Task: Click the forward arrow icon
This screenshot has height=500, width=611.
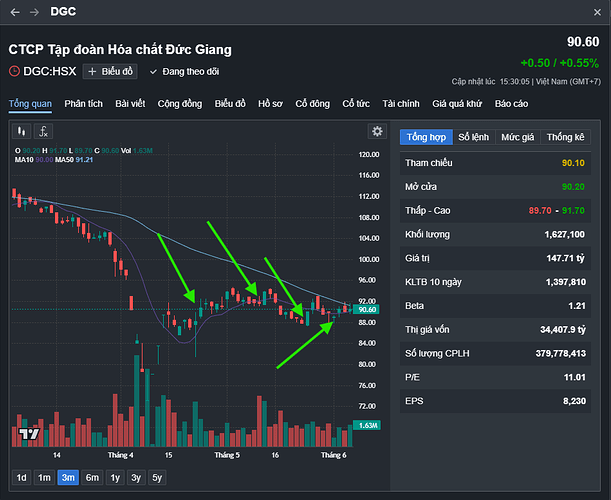Action: (x=36, y=11)
